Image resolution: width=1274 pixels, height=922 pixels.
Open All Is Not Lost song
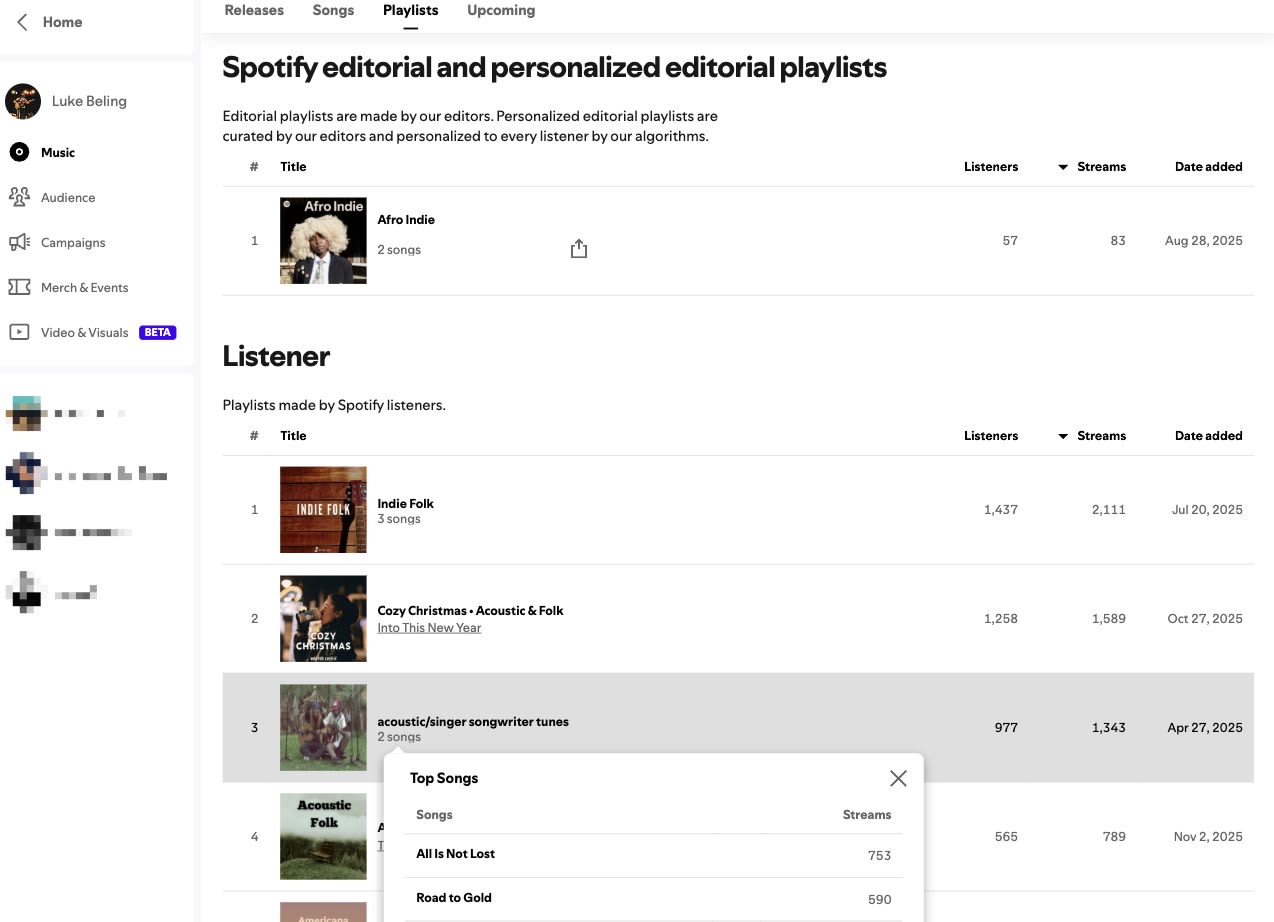[x=455, y=854]
